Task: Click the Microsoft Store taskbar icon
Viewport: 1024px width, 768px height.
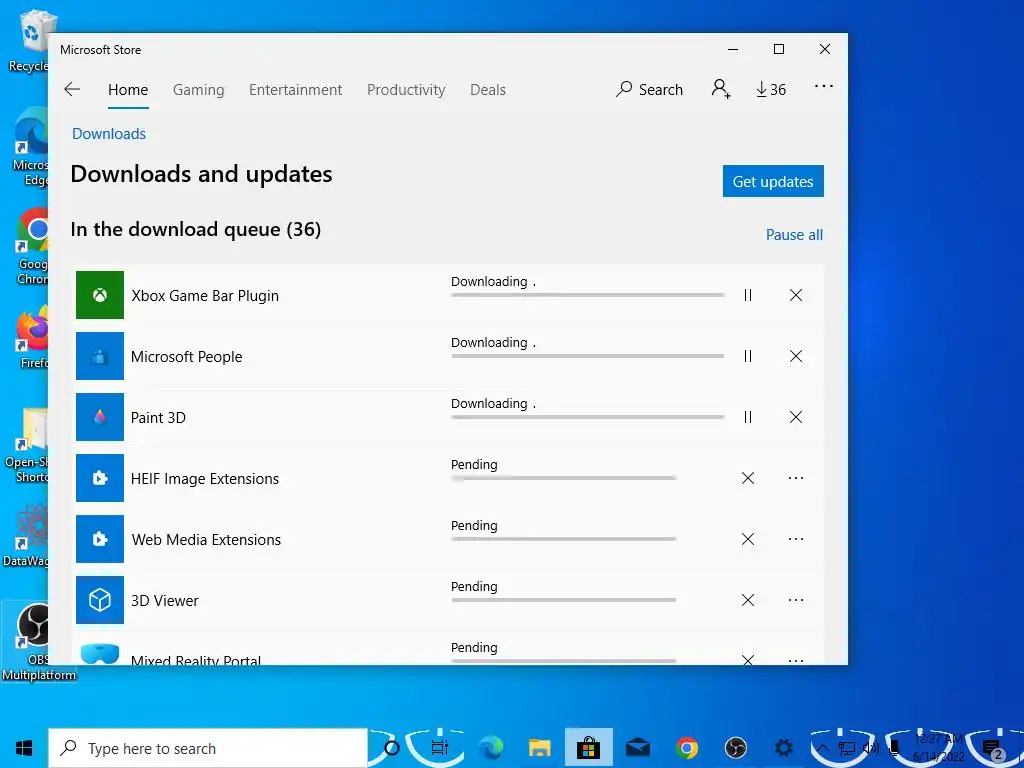Action: coord(588,748)
